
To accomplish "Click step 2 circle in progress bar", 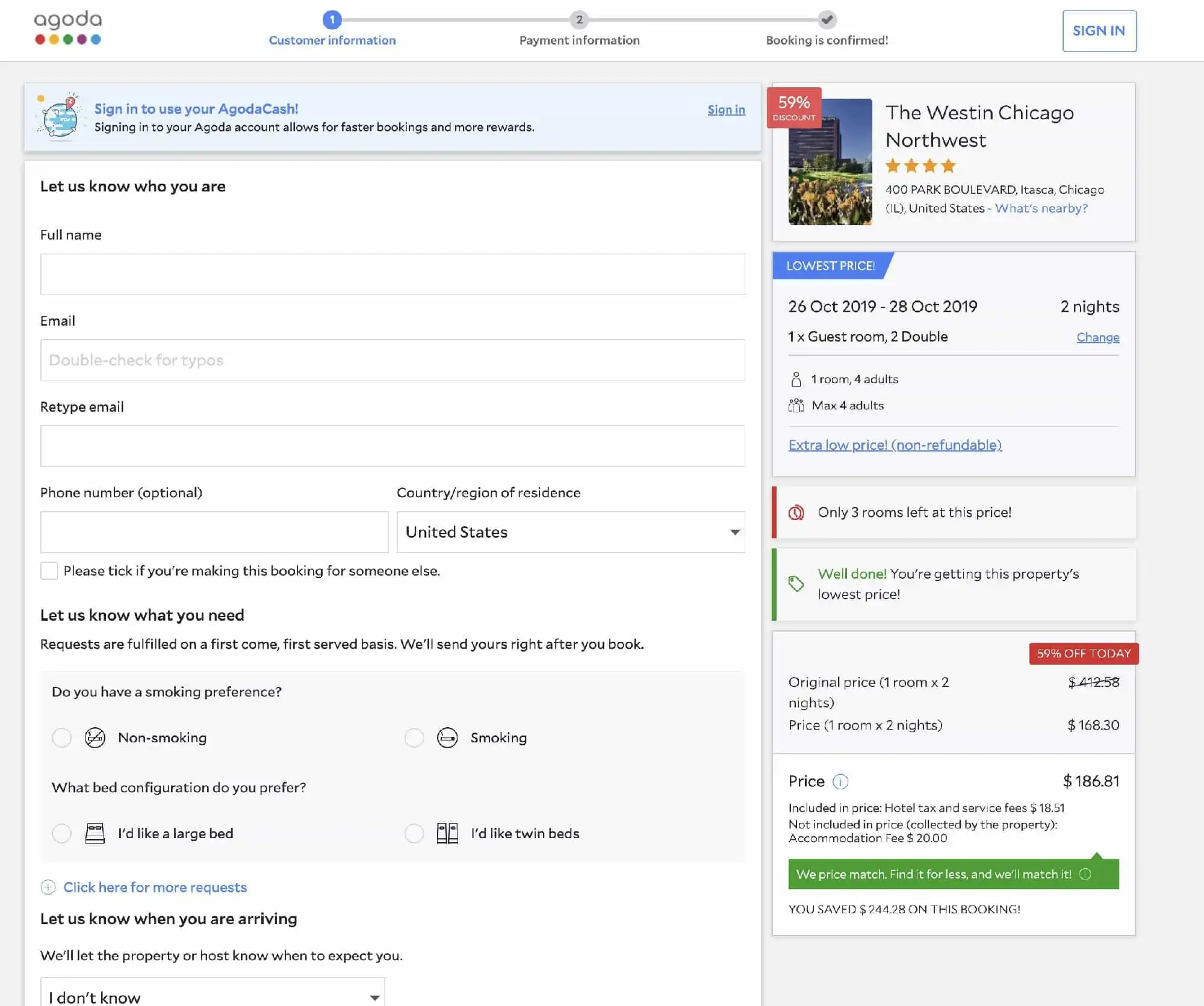I will pyautogui.click(x=579, y=19).
